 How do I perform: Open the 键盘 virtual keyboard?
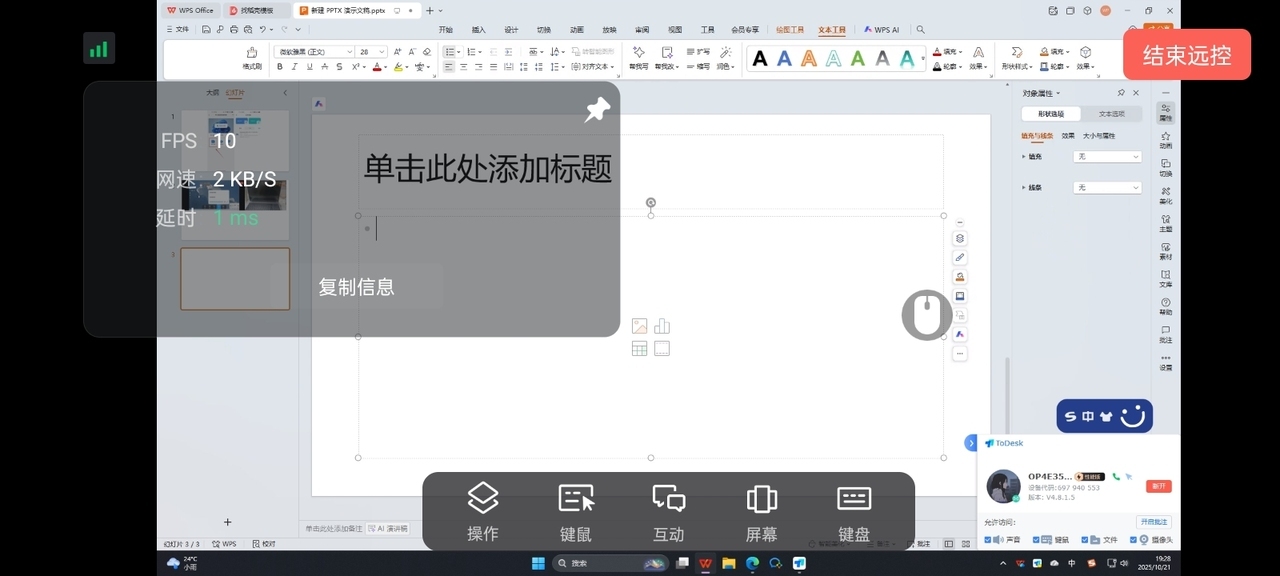pyautogui.click(x=854, y=511)
